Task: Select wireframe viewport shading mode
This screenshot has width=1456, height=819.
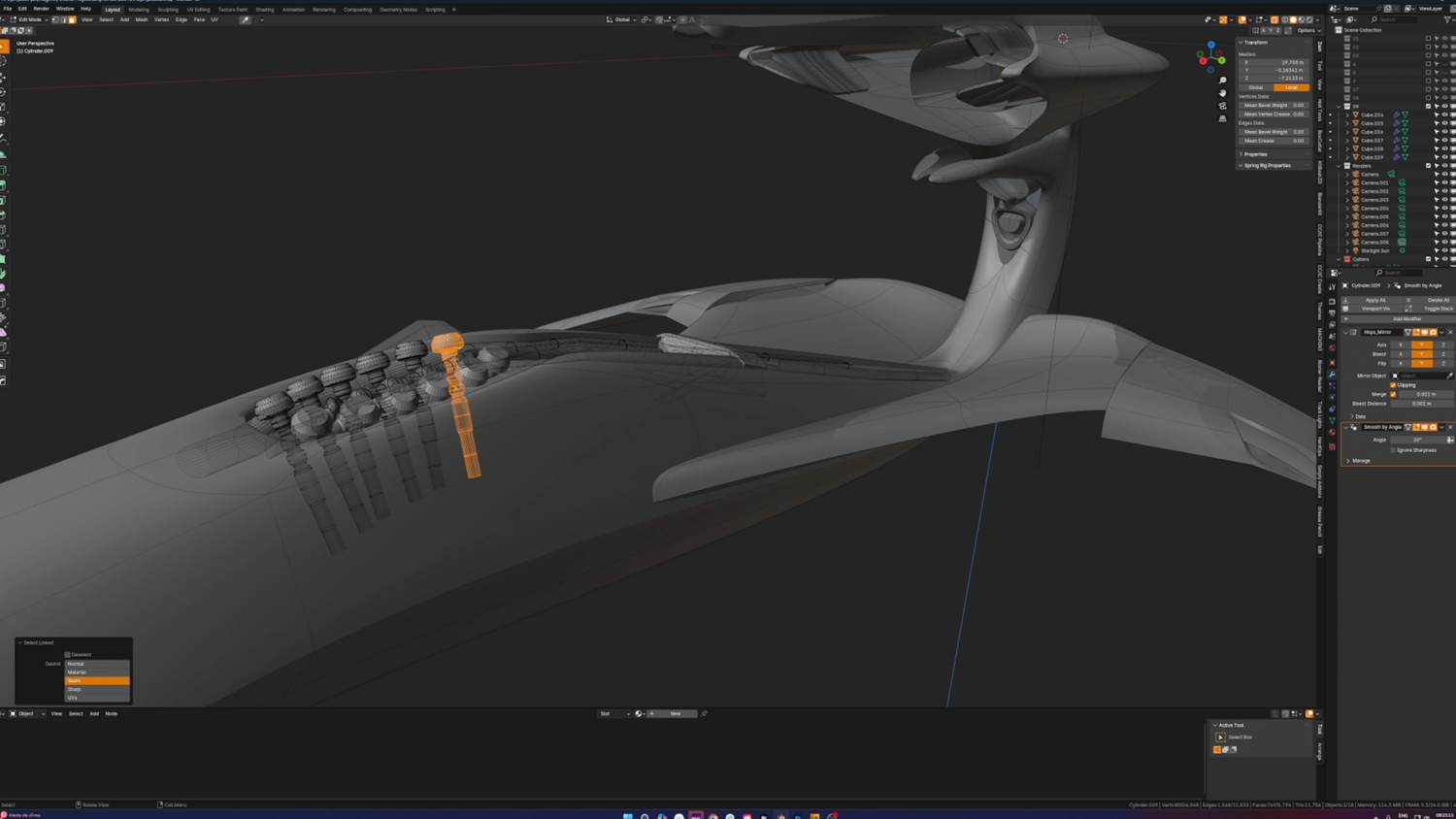Action: (x=1285, y=19)
